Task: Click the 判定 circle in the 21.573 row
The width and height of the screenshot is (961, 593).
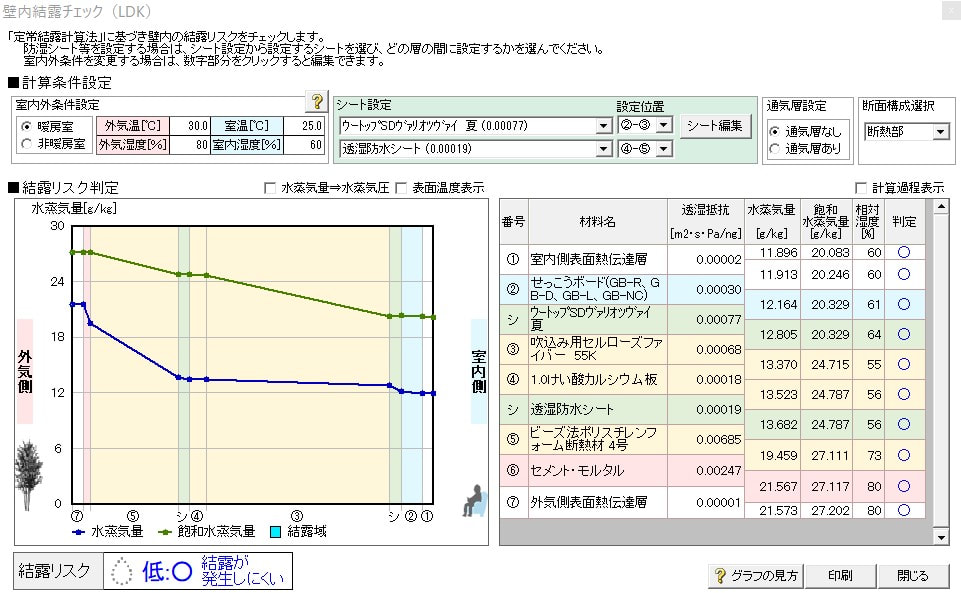Action: coord(904,510)
